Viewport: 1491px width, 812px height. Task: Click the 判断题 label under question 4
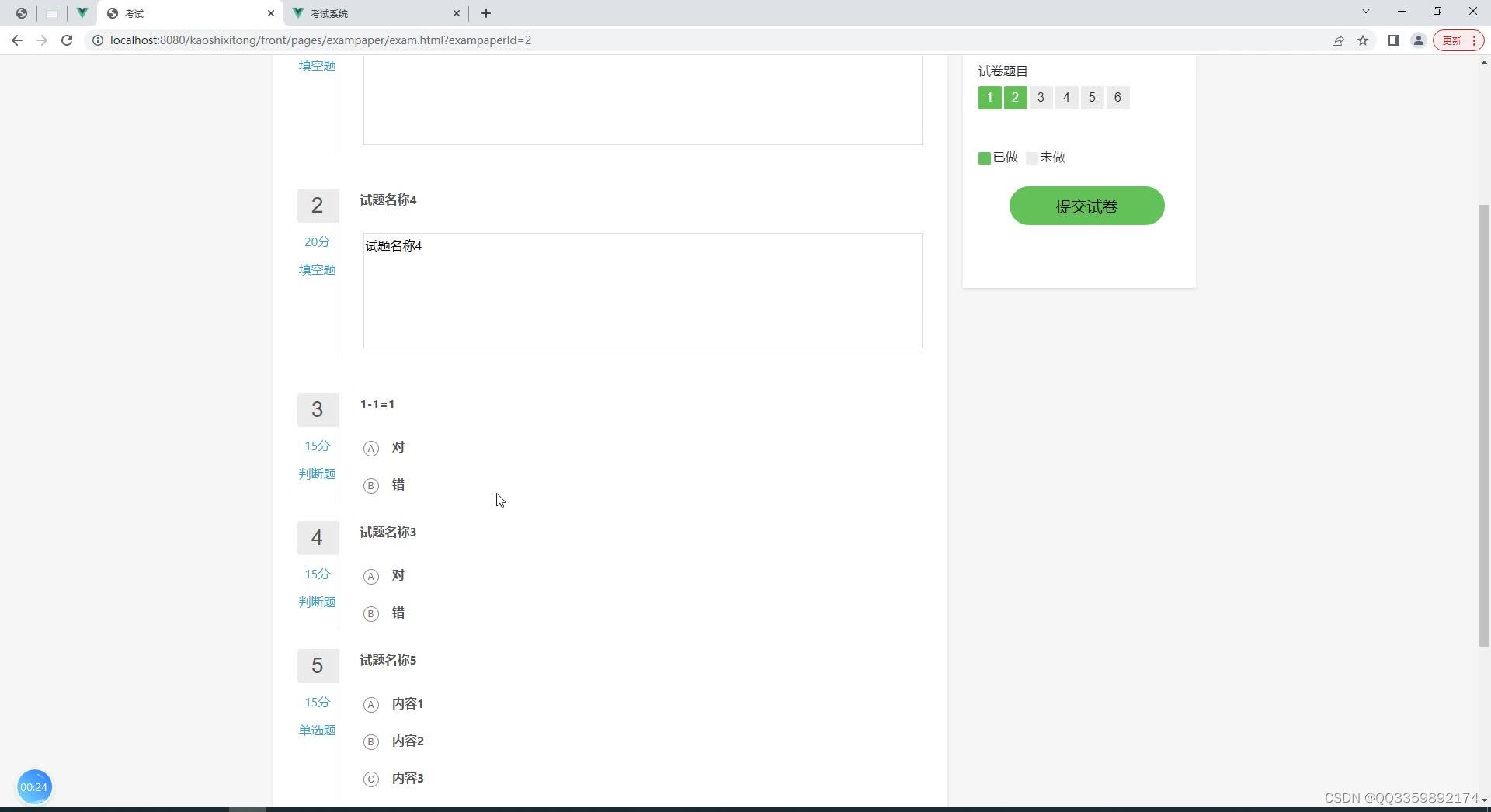pos(317,602)
